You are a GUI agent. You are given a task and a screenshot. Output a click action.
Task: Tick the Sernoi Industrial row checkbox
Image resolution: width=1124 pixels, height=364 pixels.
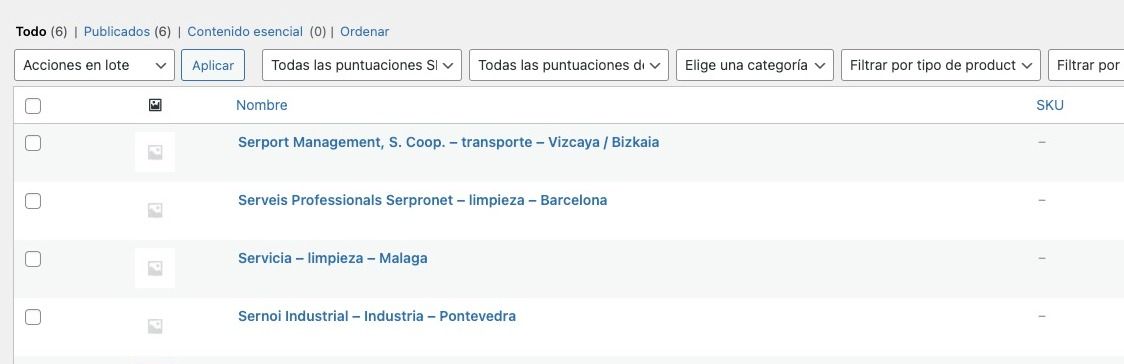[x=33, y=317]
